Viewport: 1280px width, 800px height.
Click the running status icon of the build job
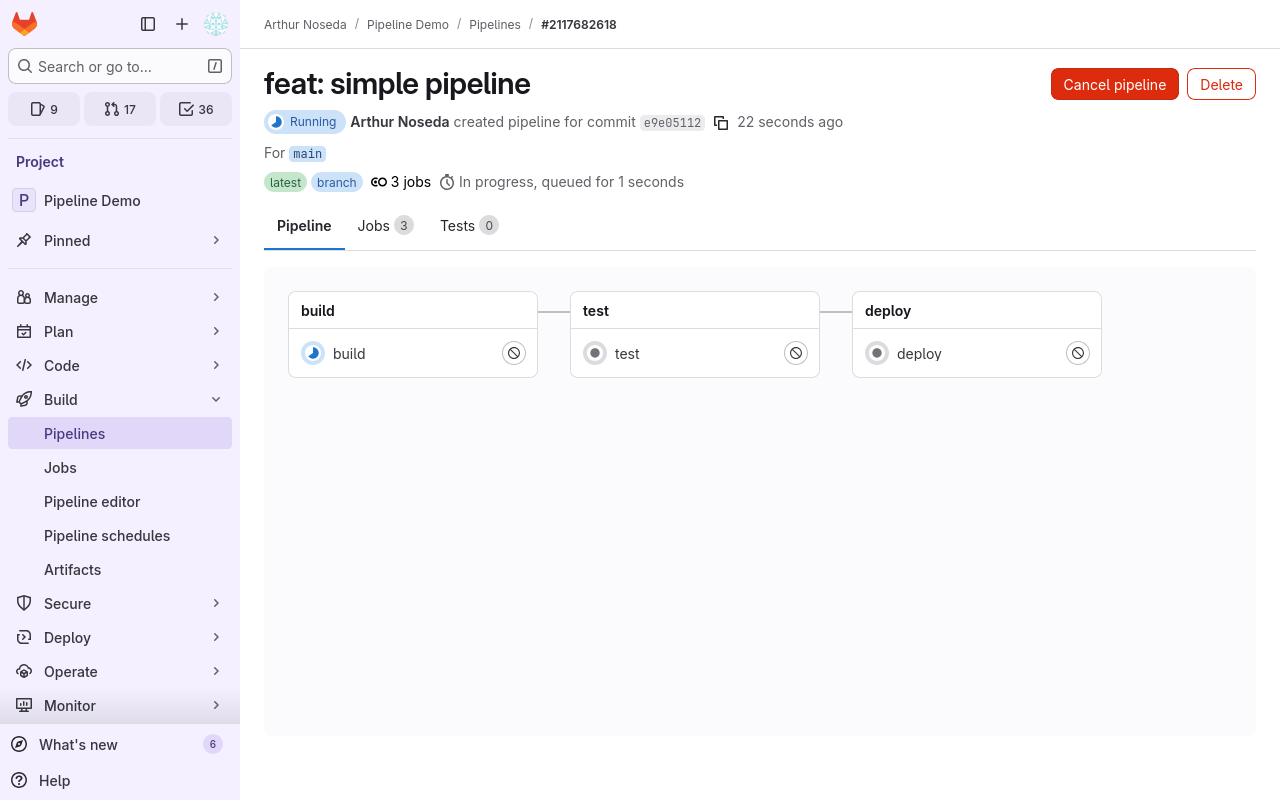313,353
